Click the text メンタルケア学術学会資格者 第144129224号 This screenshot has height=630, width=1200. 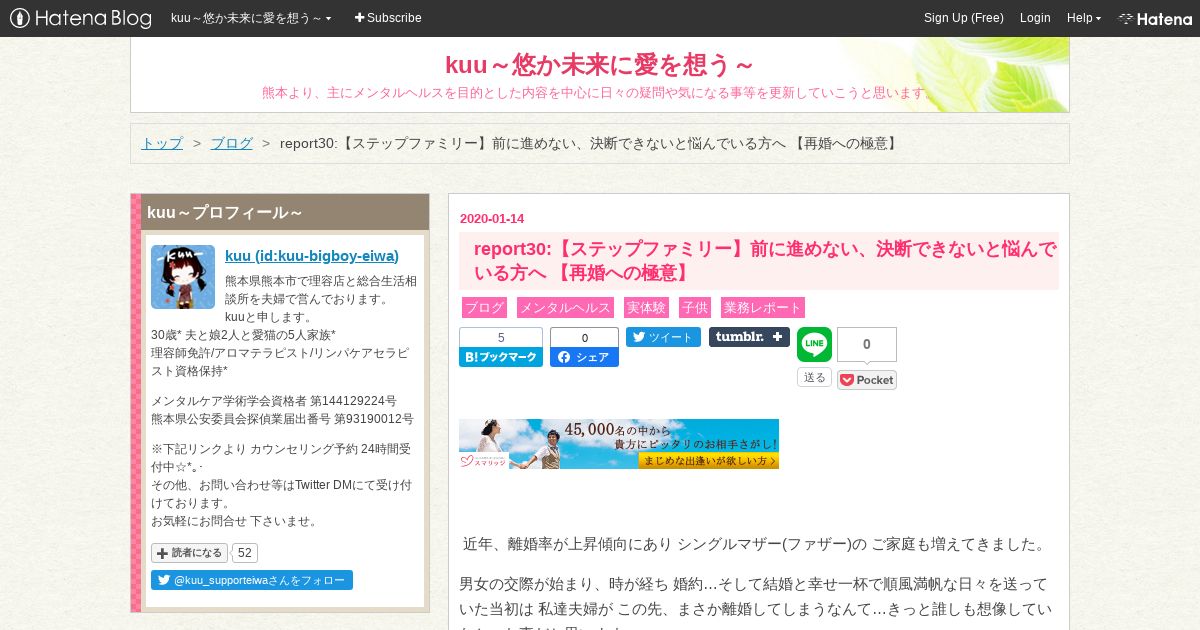tap(274, 401)
